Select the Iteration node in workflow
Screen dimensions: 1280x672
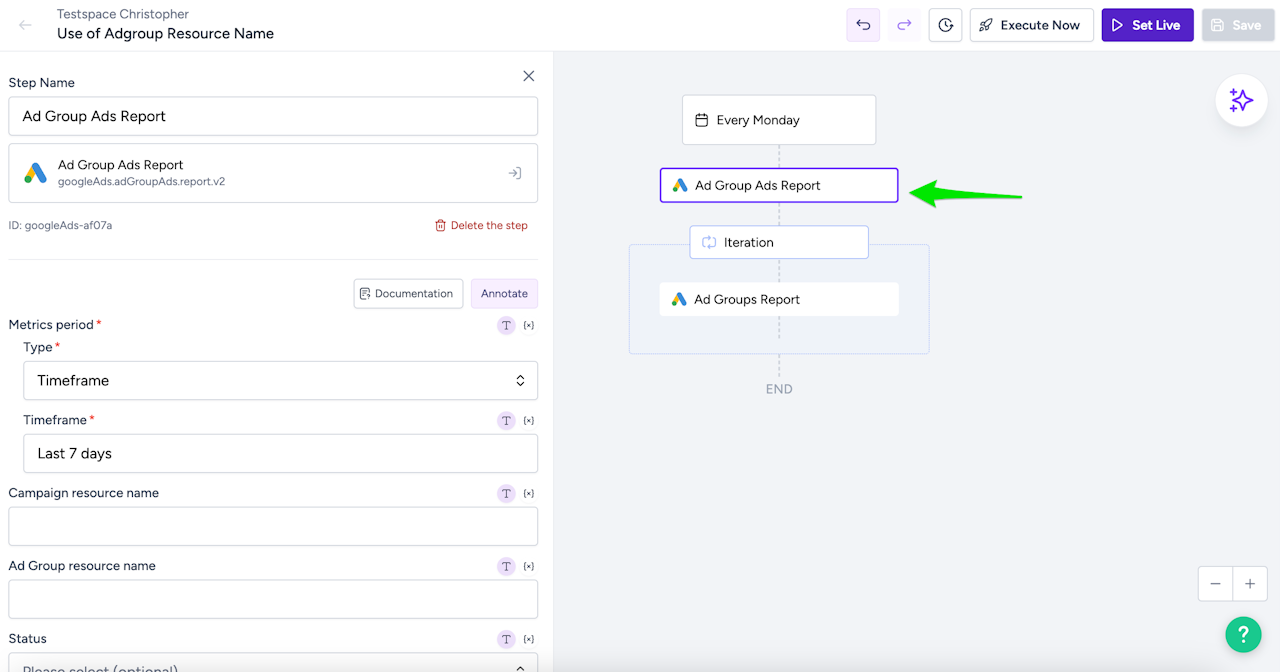[779, 242]
